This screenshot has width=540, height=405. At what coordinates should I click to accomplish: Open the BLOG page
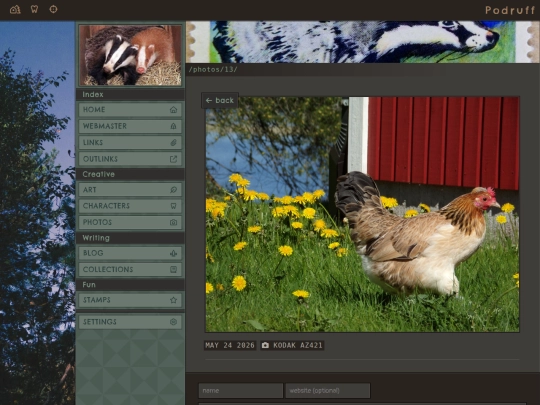click(x=130, y=253)
